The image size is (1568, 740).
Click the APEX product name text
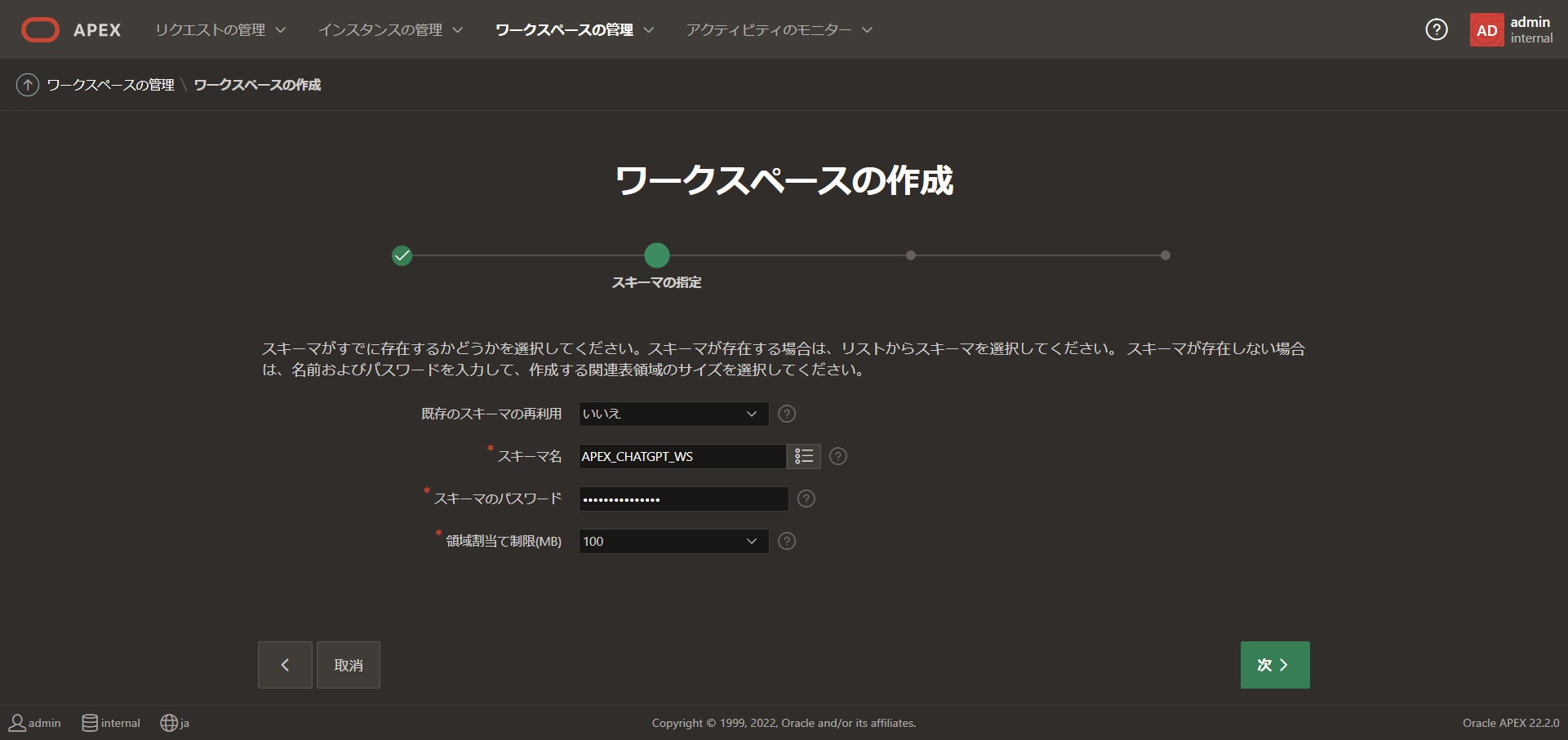click(97, 30)
